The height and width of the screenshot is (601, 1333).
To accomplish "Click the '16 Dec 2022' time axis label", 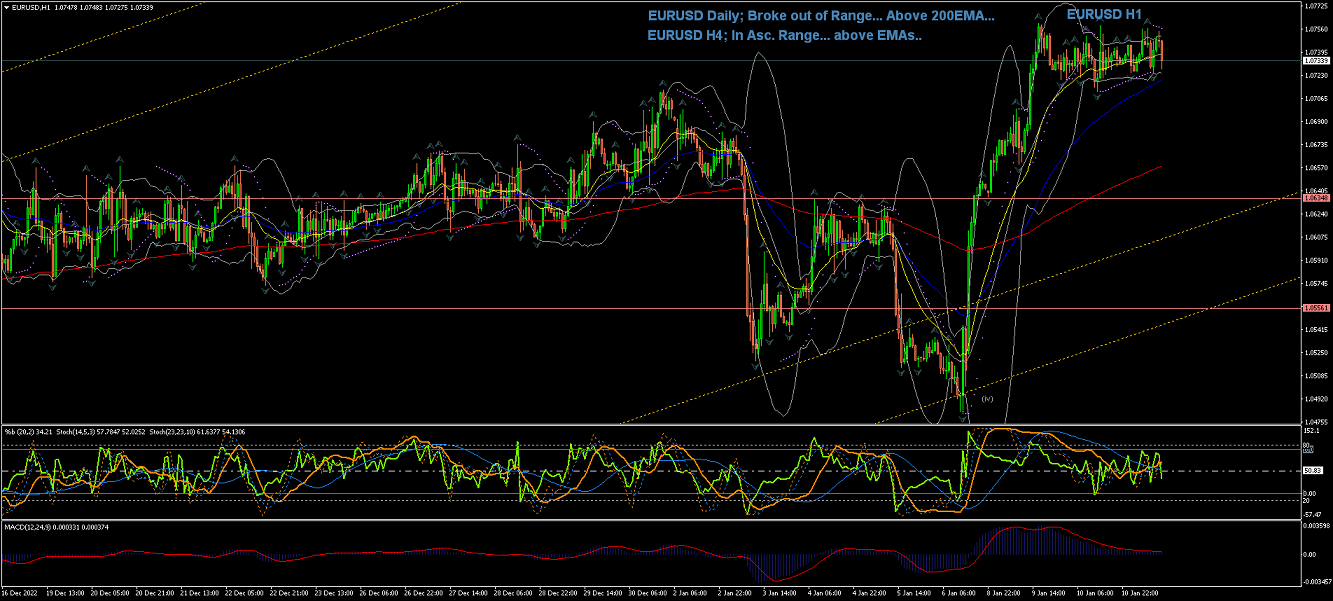I will click(20, 593).
